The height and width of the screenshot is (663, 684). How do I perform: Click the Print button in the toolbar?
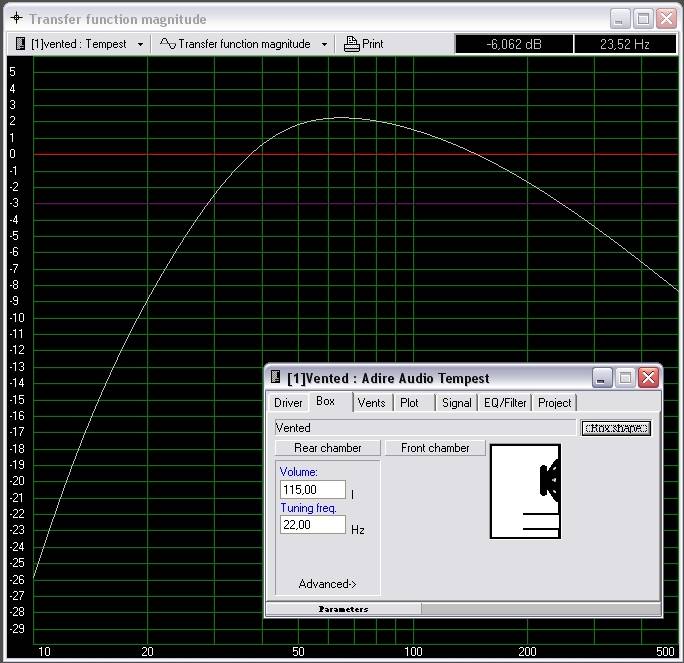(x=364, y=44)
